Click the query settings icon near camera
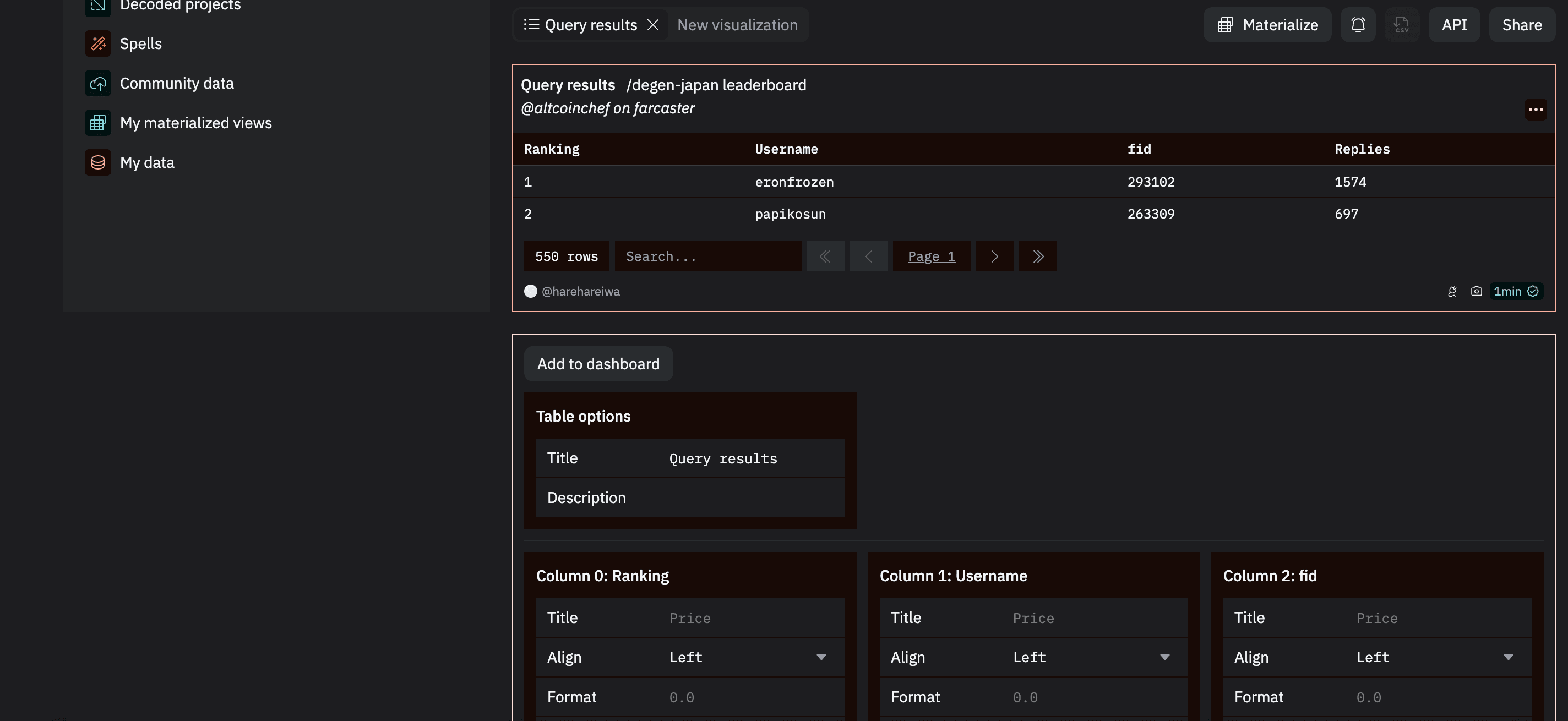Screen dimensions: 1568x721 tap(1452, 292)
